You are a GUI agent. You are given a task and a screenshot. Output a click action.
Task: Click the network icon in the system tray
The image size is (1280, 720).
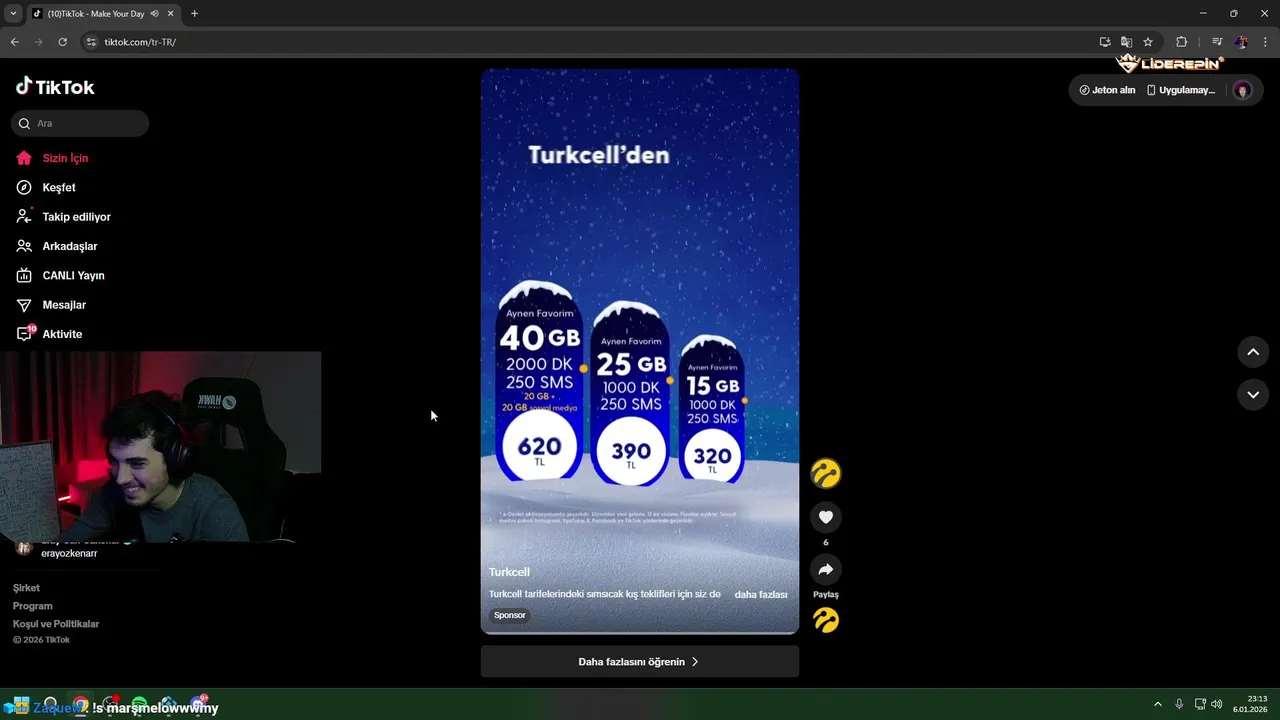coord(1200,704)
